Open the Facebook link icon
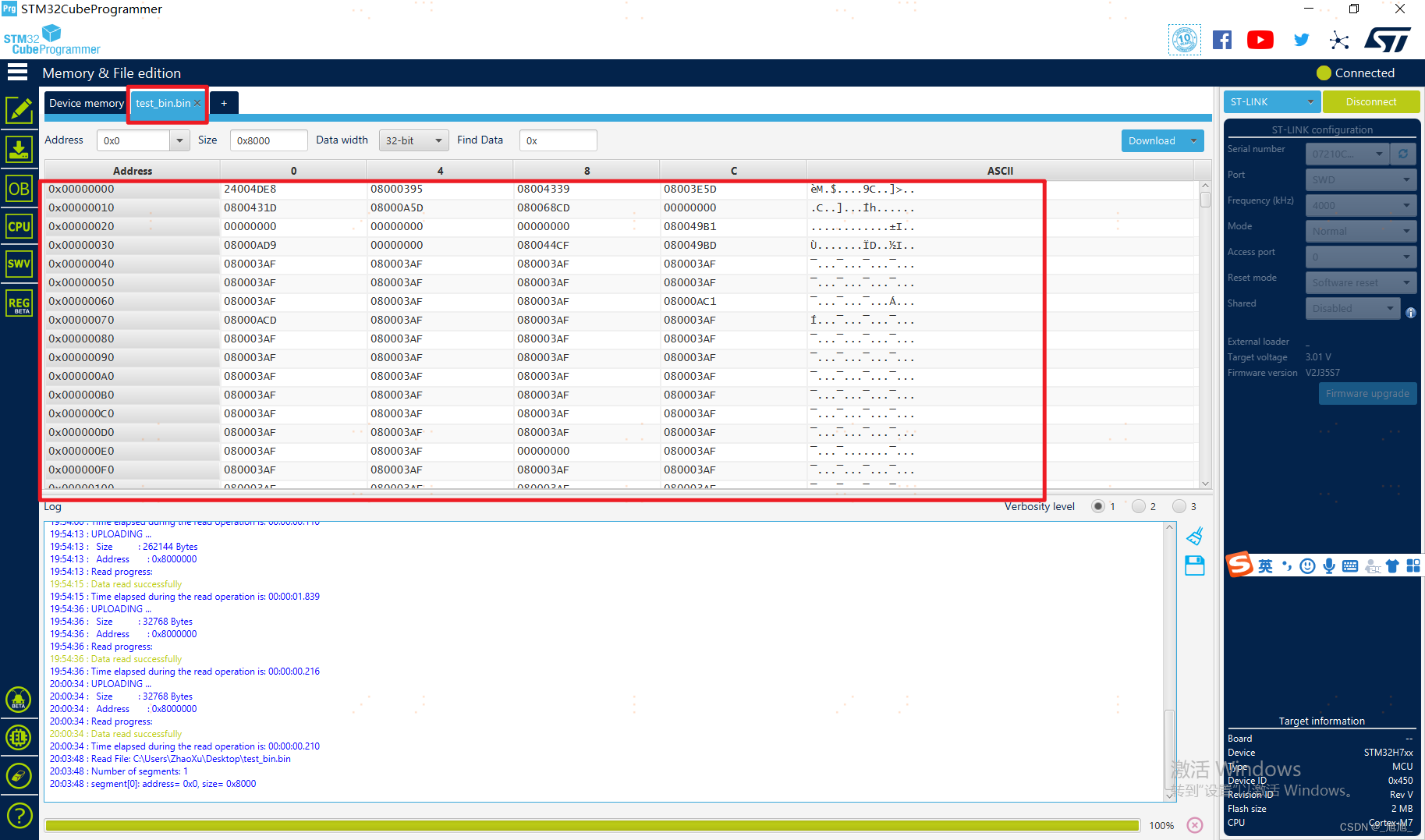This screenshot has height=840, width=1425. 1222,40
